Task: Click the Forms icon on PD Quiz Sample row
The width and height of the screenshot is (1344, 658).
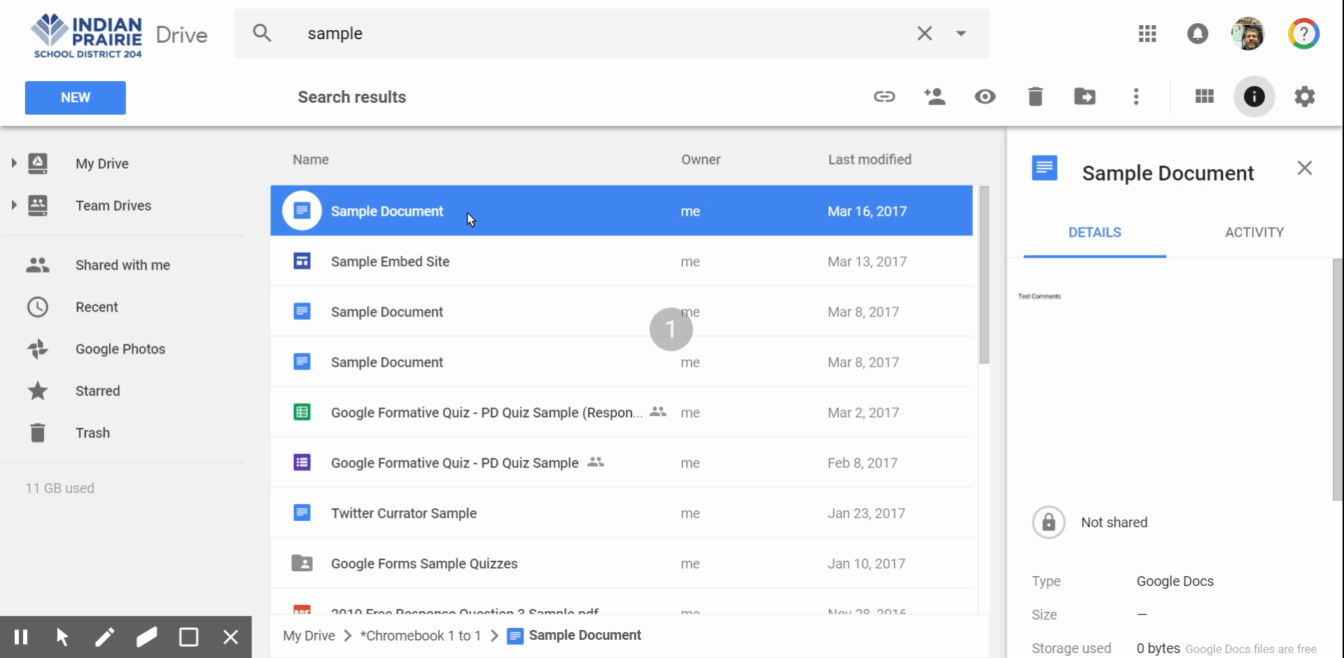Action: tap(302, 462)
